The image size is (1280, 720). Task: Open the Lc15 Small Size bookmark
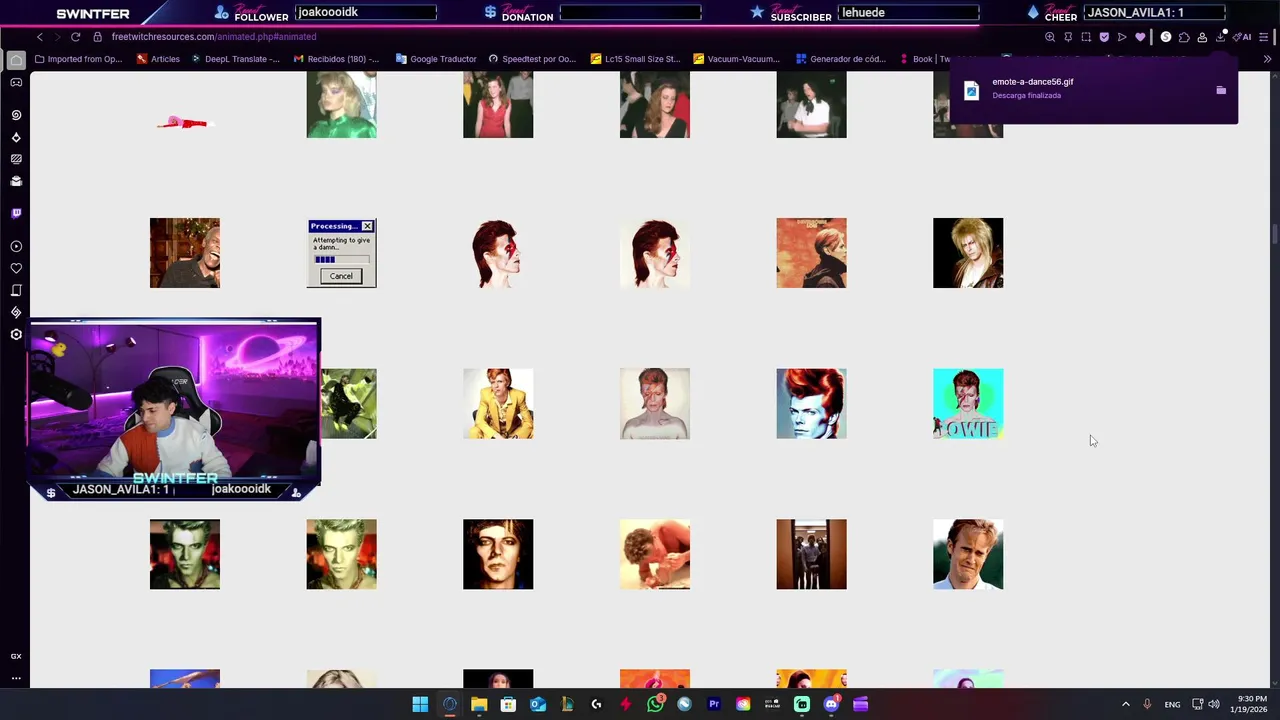[x=635, y=59]
